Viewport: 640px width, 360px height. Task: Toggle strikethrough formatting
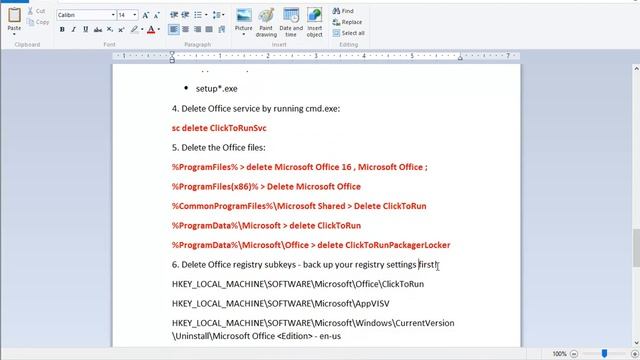click(x=98, y=29)
